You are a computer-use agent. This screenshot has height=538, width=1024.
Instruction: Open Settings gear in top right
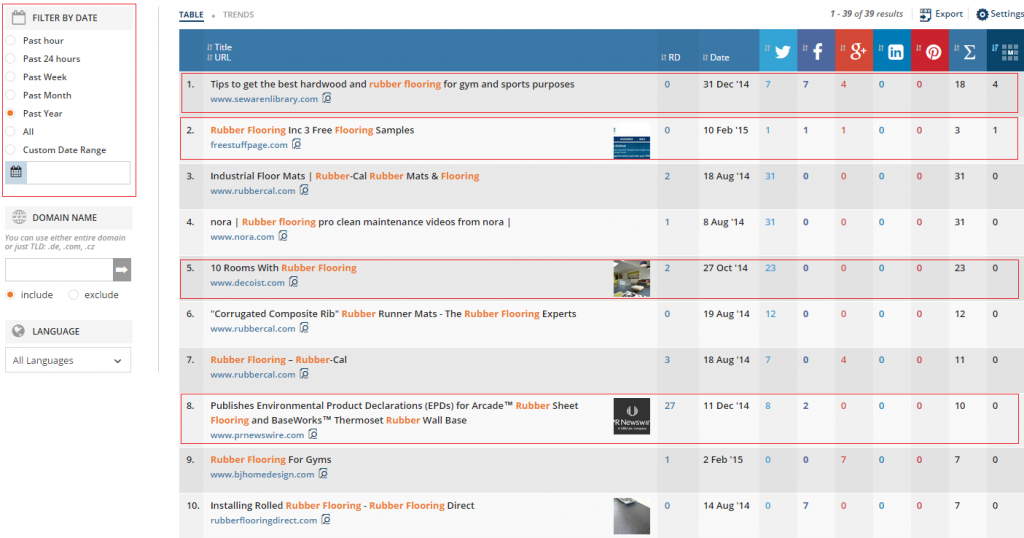pyautogui.click(x=999, y=14)
